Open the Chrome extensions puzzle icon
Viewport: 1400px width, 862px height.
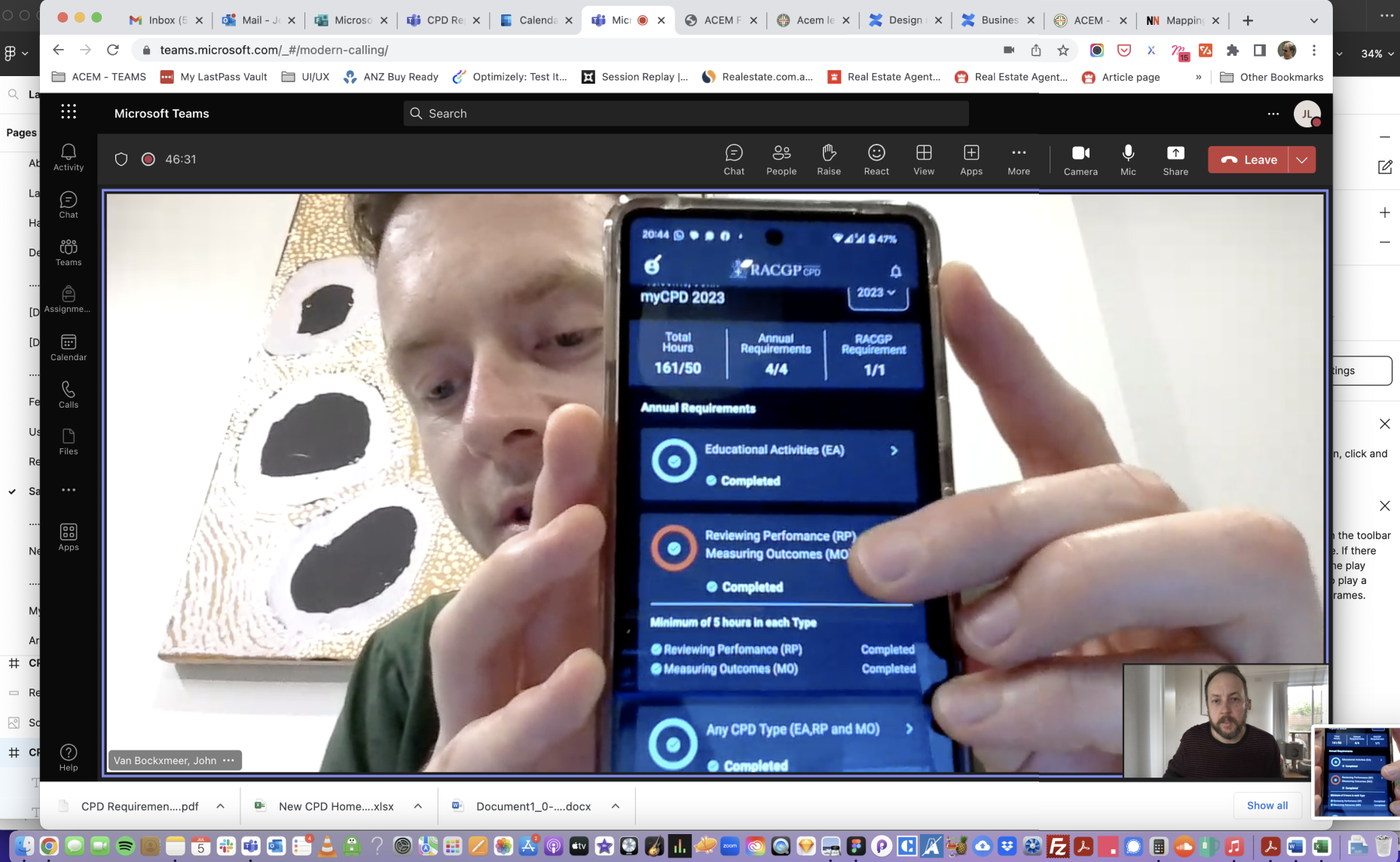click(1233, 50)
